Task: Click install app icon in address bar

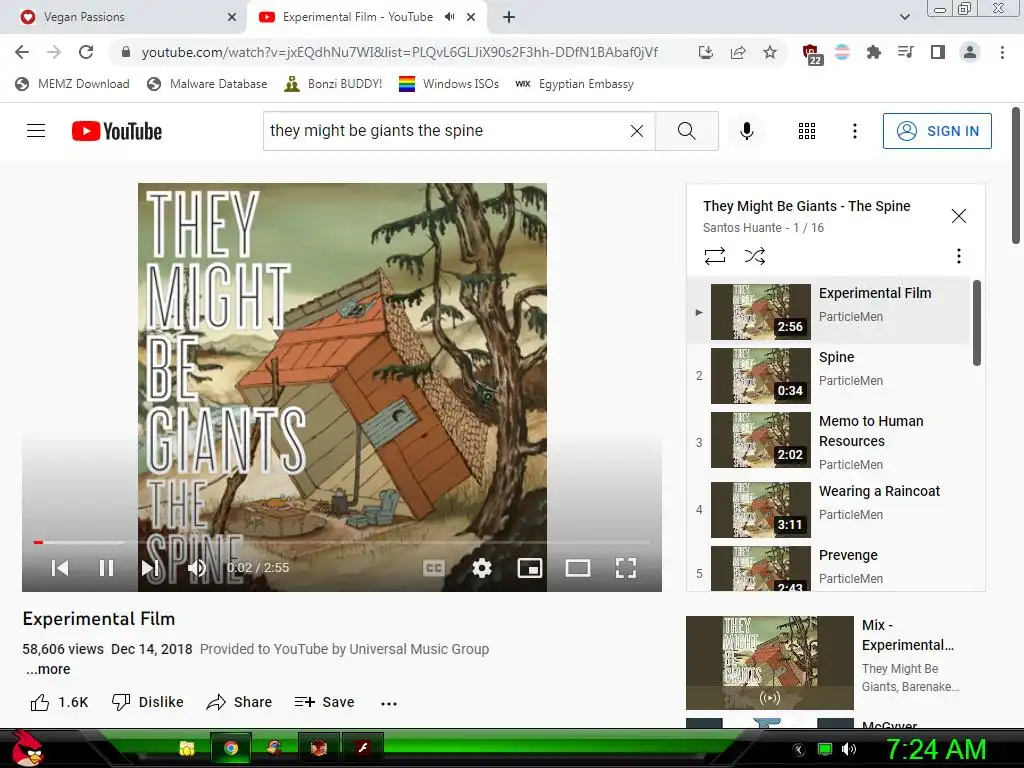Action: (705, 52)
